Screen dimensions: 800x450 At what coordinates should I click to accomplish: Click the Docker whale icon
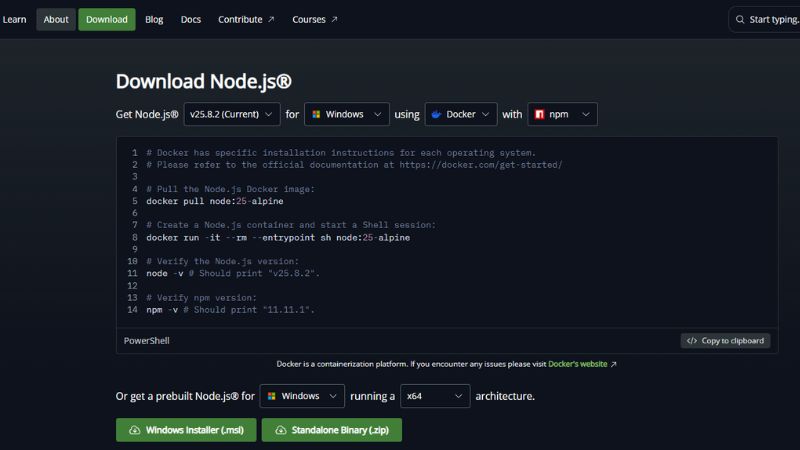pos(436,114)
